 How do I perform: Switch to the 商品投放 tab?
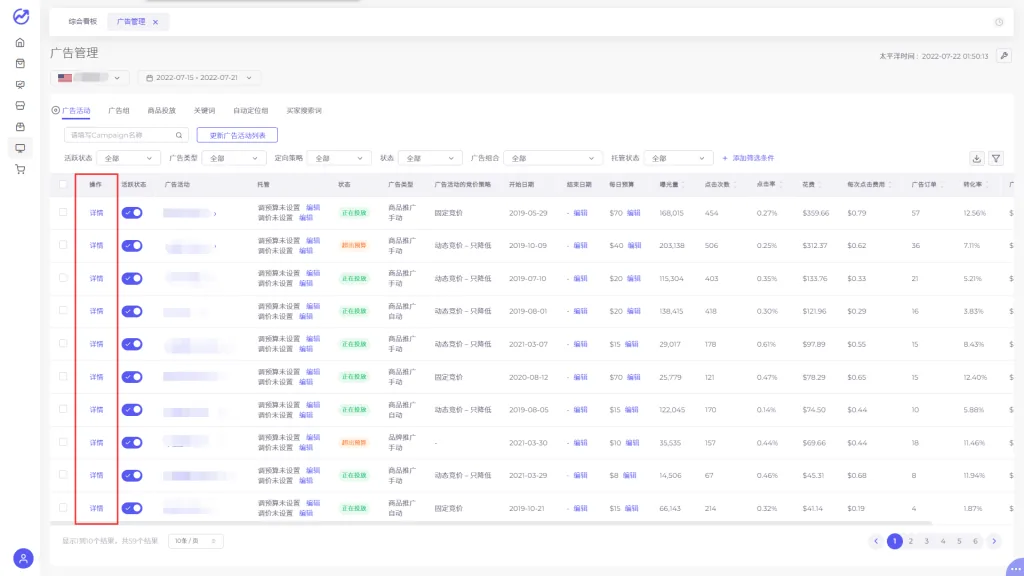click(x=161, y=110)
